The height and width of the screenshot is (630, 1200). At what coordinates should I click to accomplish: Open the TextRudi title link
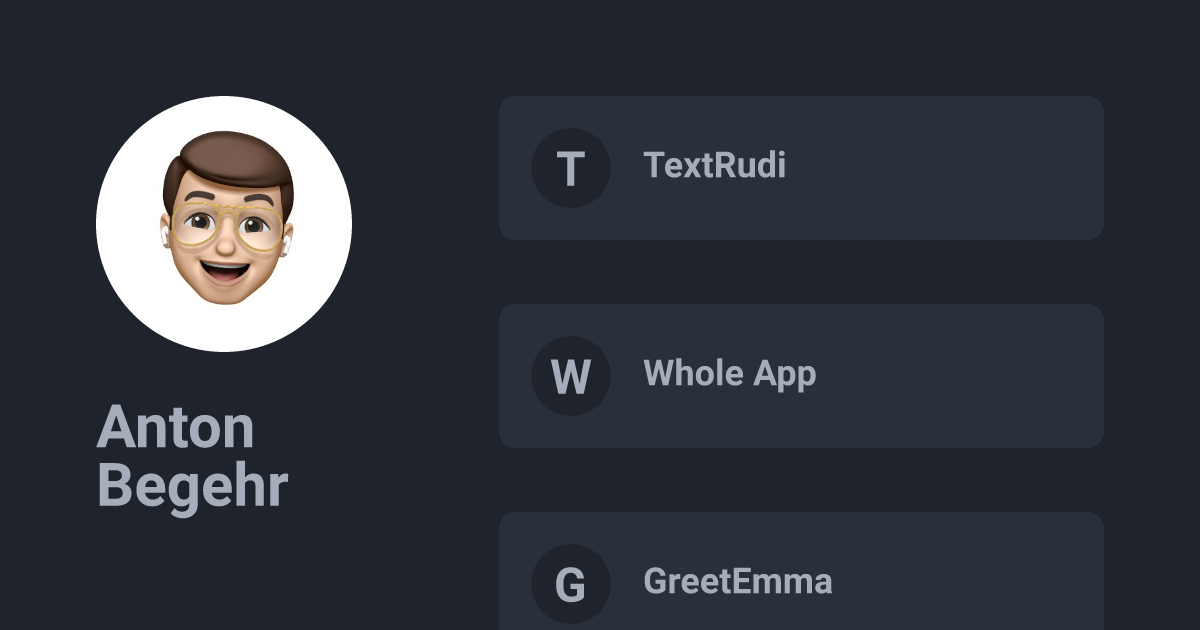[714, 165]
